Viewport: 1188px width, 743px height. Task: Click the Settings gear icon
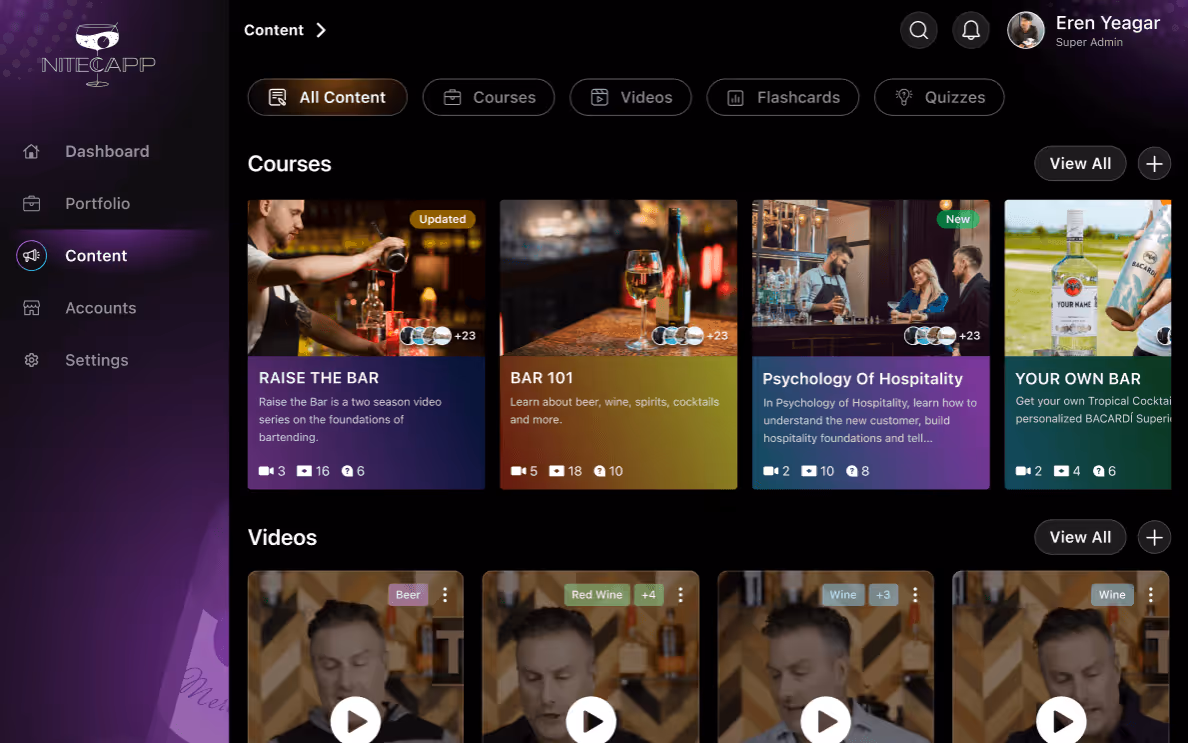[x=31, y=361]
